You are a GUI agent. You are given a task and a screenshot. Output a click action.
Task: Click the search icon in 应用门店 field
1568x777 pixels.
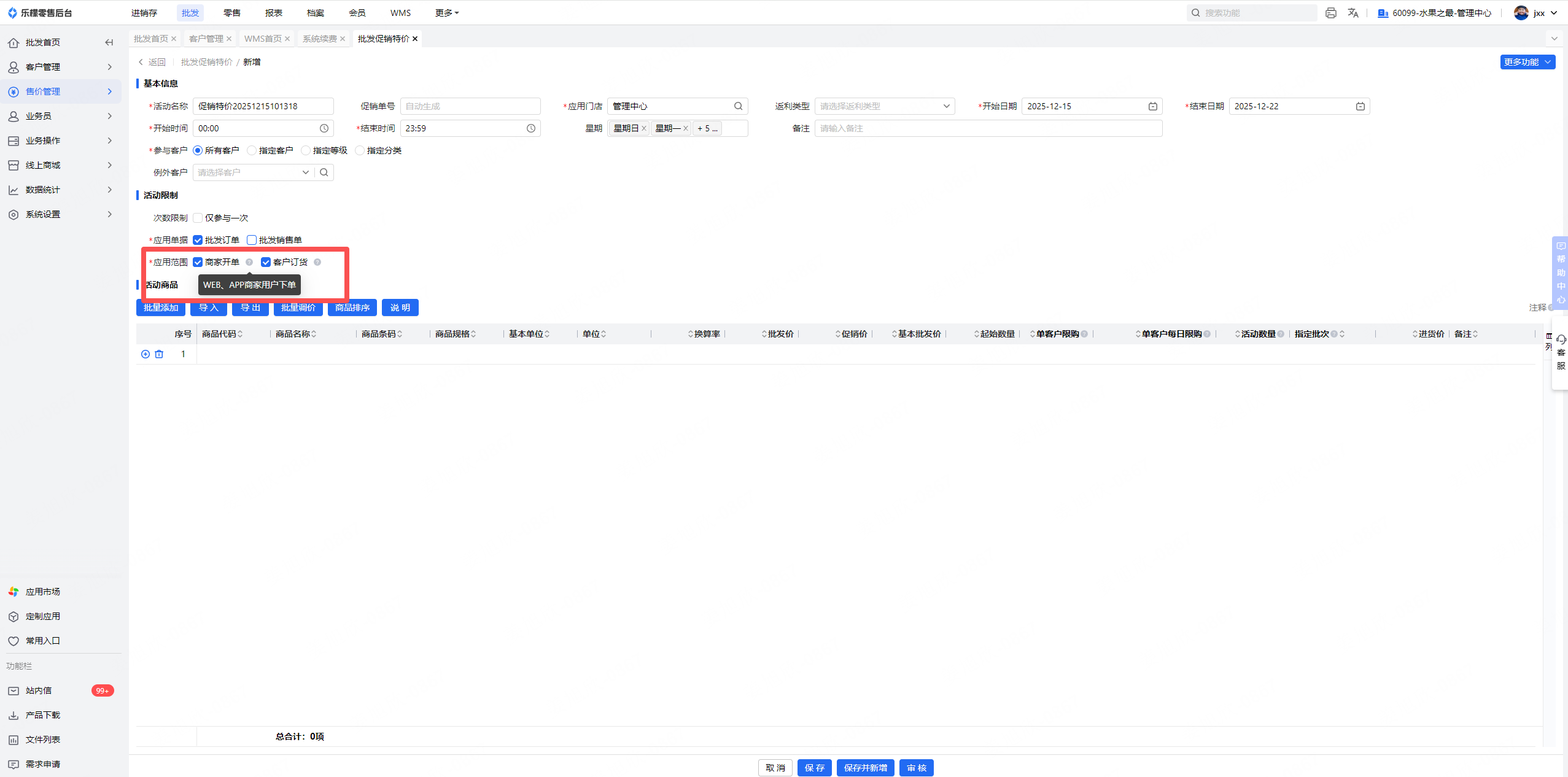click(x=738, y=106)
